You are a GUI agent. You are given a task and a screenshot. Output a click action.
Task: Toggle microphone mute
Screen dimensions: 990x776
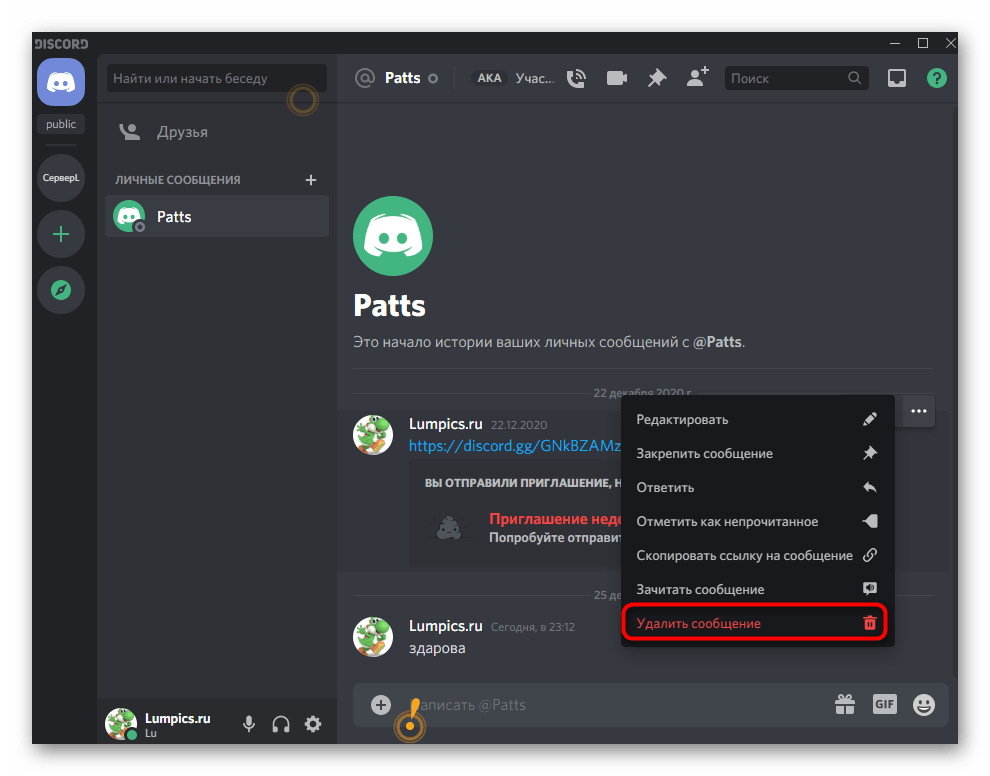249,724
